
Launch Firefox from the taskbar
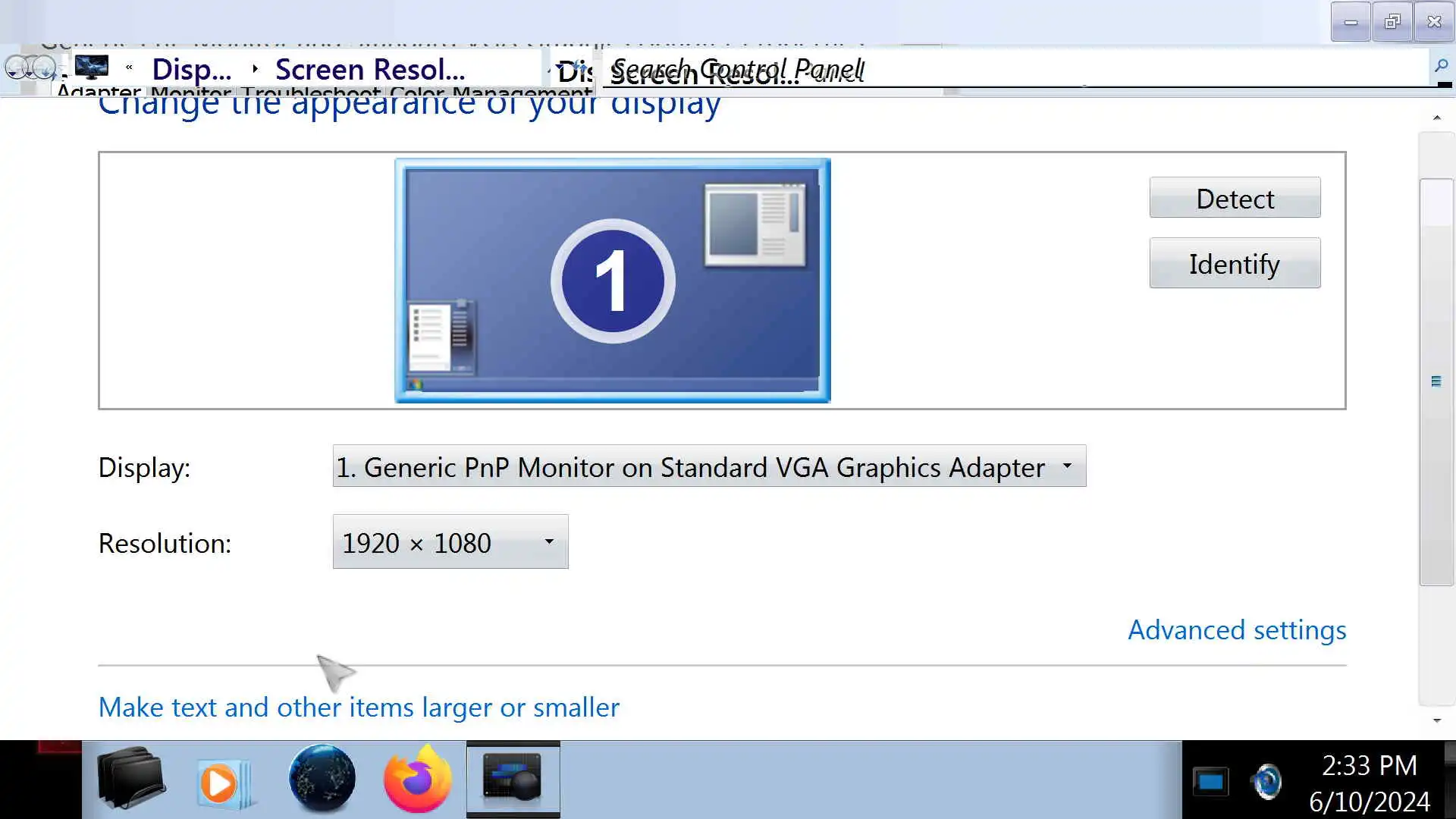(417, 780)
